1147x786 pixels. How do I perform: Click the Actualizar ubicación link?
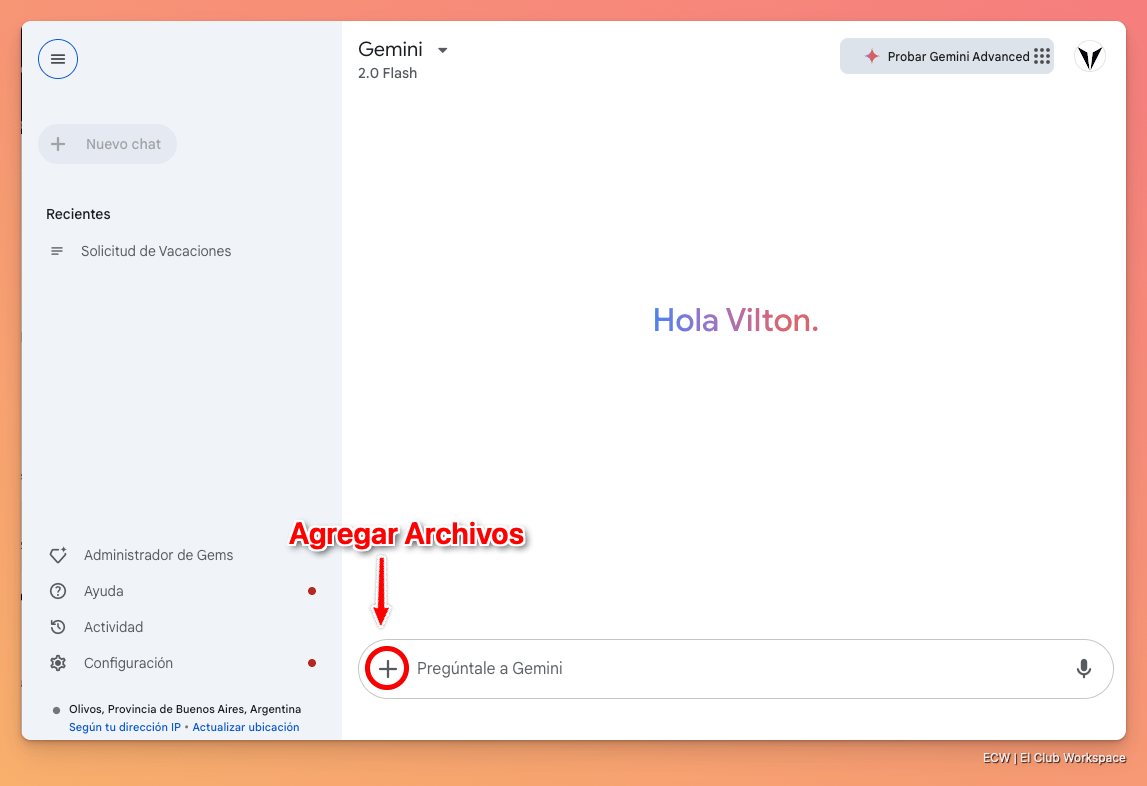246,727
